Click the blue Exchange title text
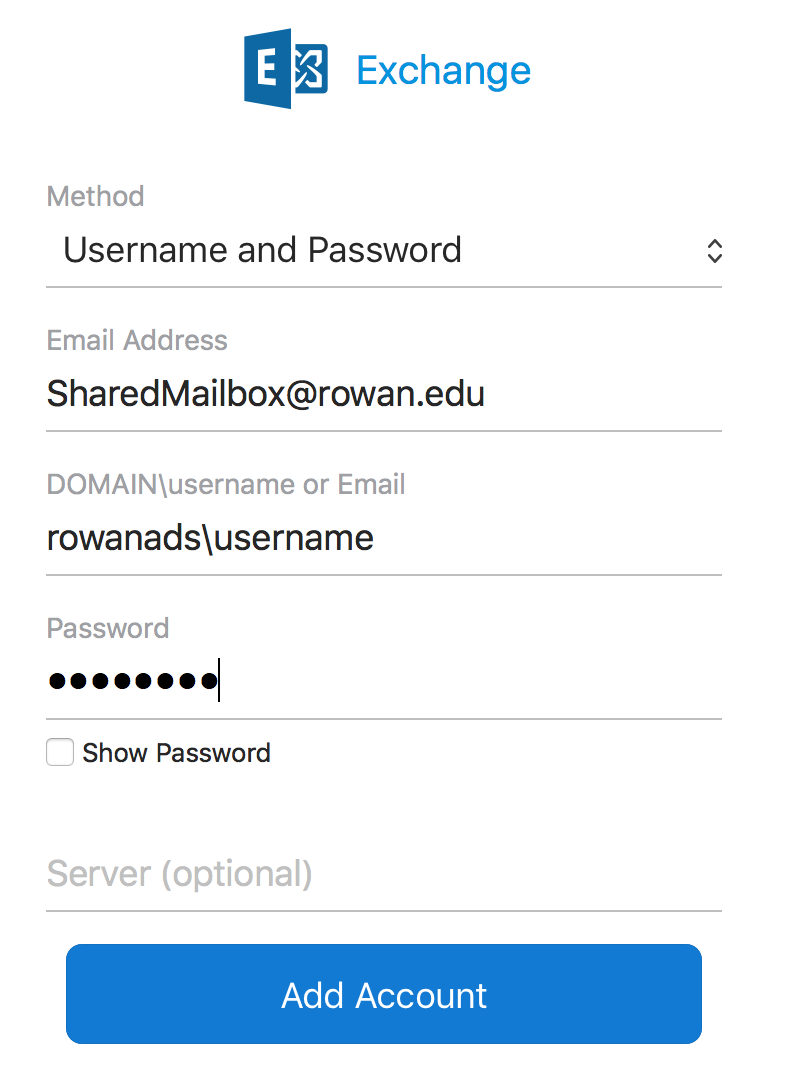800x1068 pixels. tap(443, 71)
